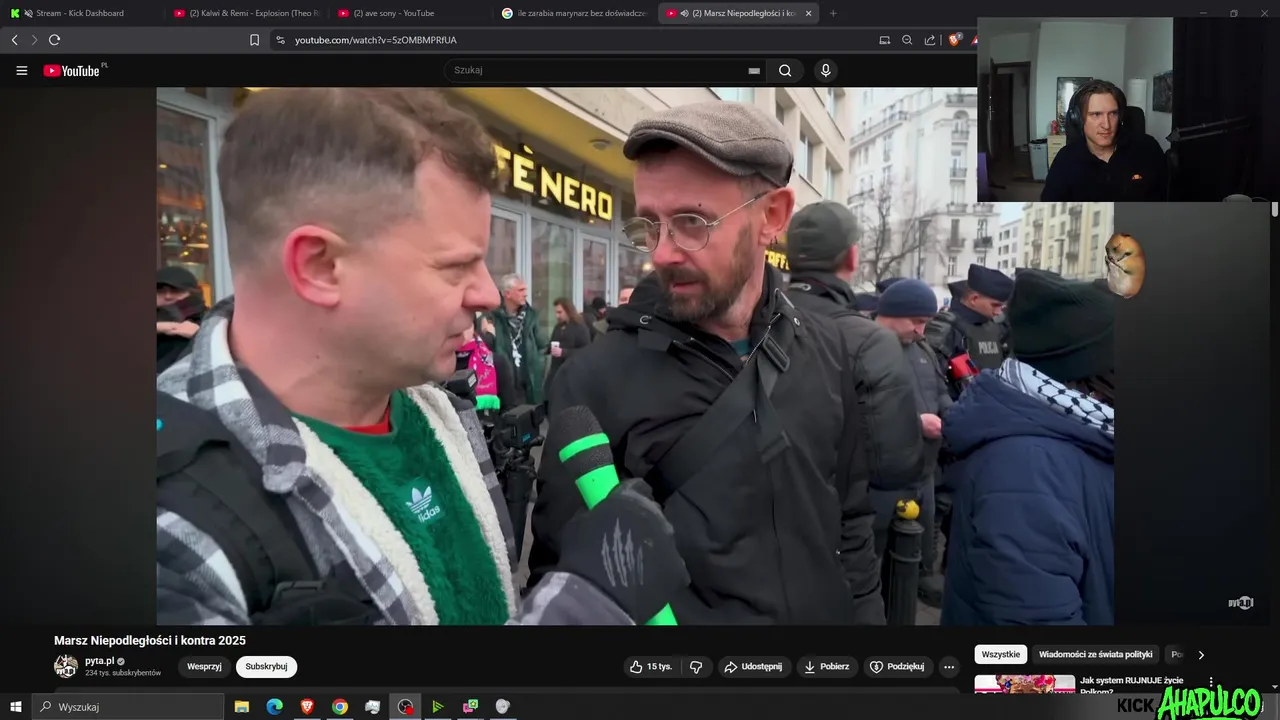Reload the page
This screenshot has height=720, width=1280.
54,40
